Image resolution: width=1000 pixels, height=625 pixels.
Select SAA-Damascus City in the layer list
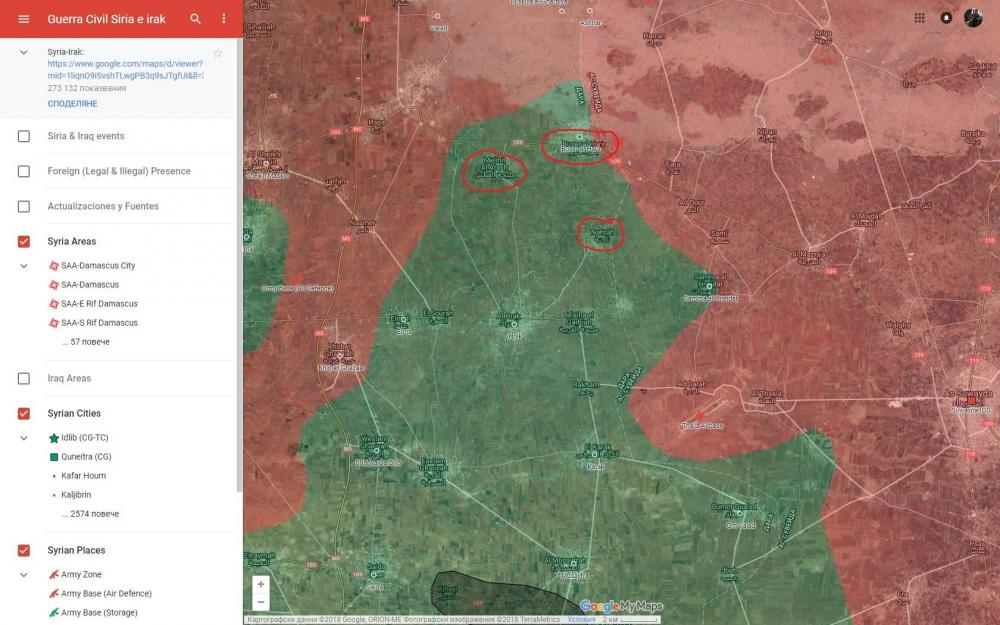97,266
